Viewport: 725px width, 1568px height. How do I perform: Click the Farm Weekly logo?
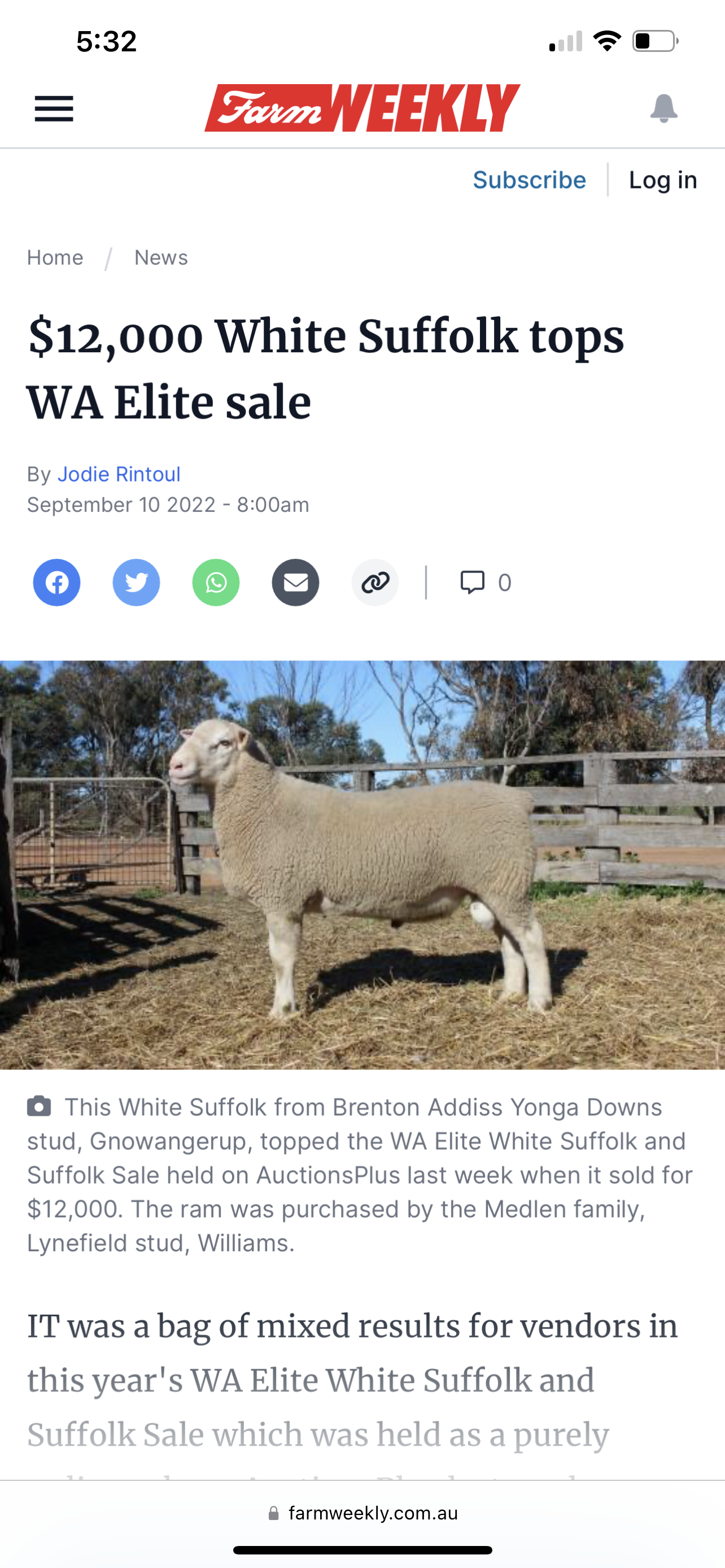(x=363, y=108)
